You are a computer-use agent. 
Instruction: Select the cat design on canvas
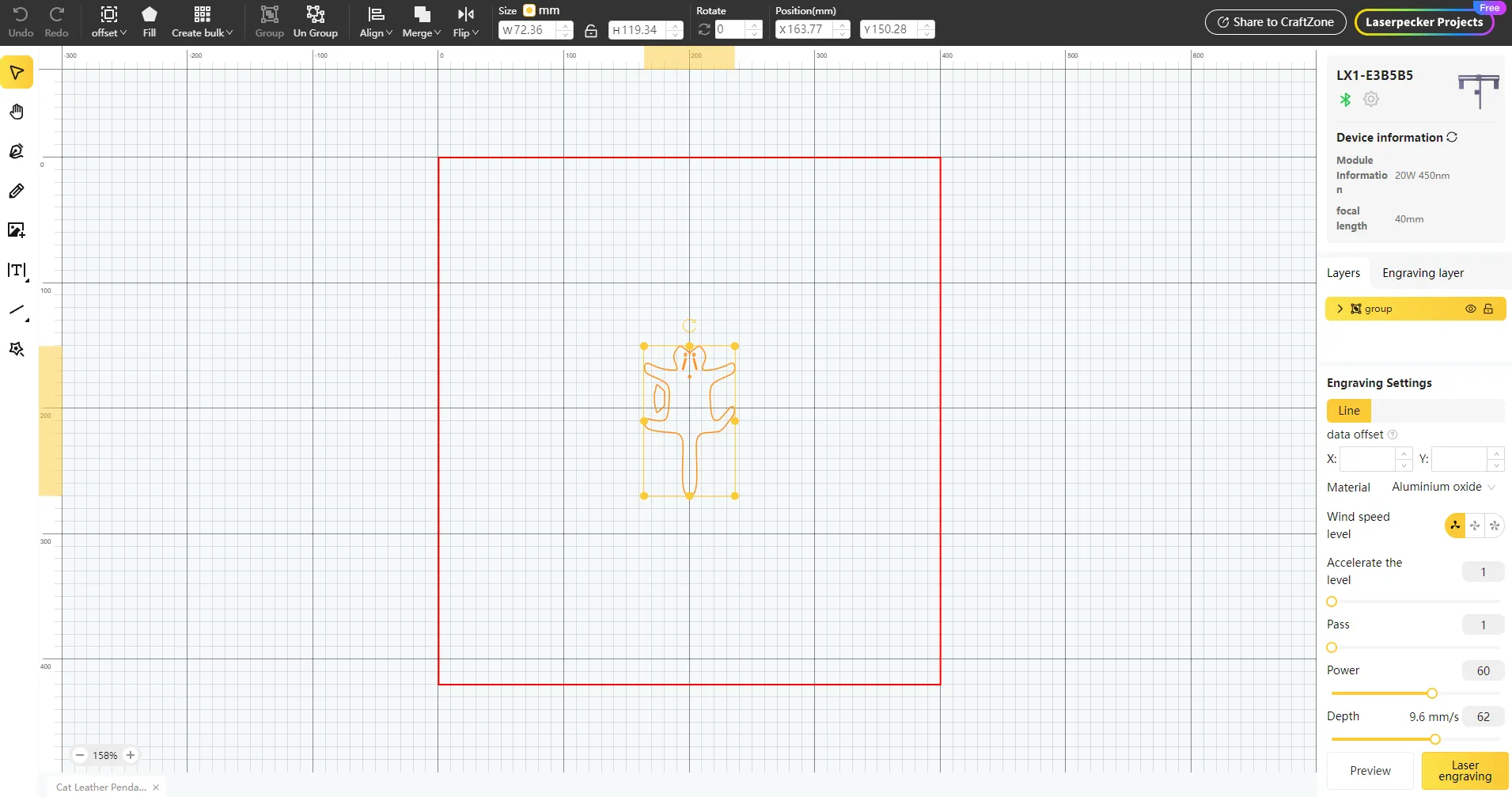tap(689, 420)
